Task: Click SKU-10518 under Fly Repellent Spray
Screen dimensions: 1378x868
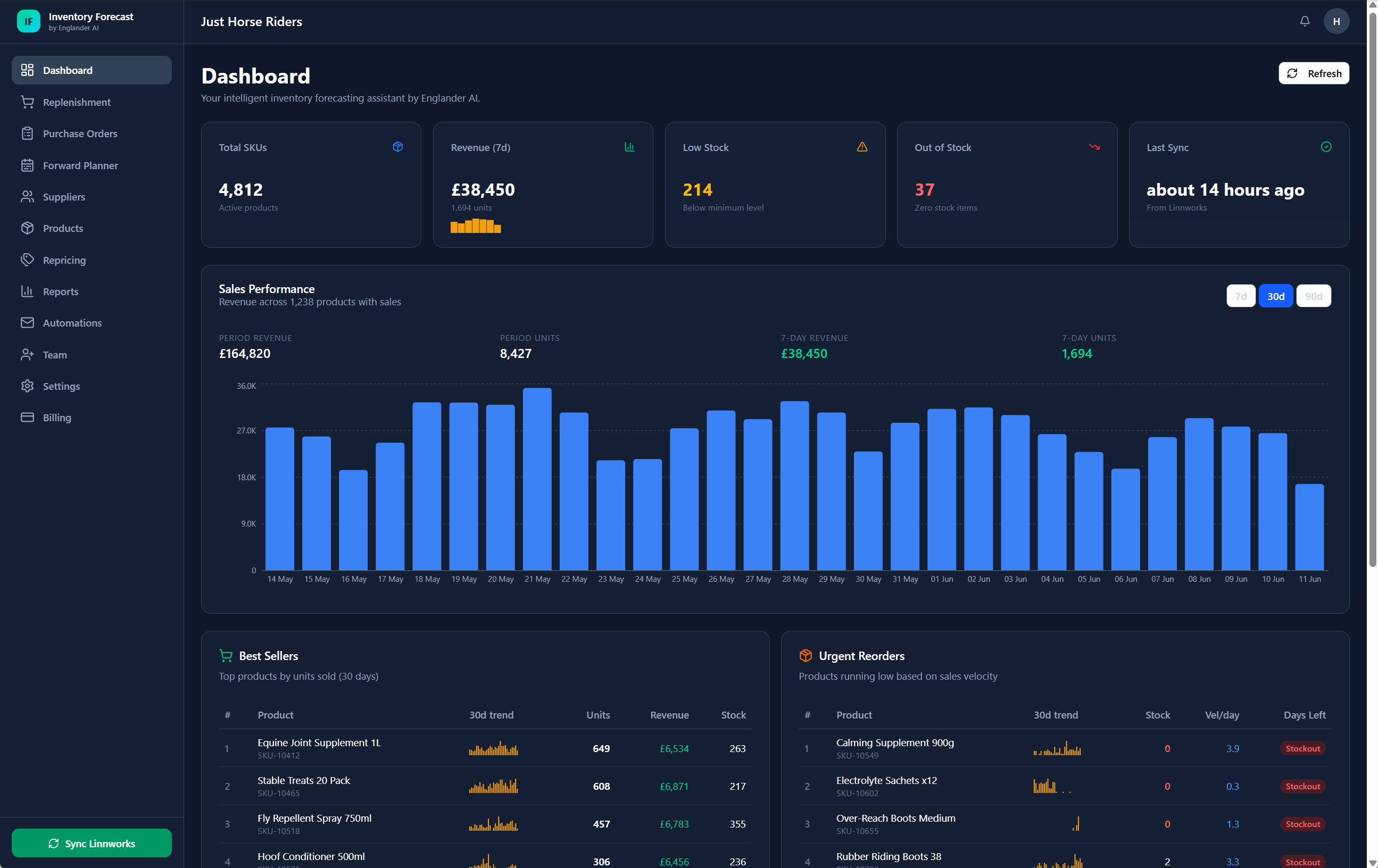Action: (278, 830)
